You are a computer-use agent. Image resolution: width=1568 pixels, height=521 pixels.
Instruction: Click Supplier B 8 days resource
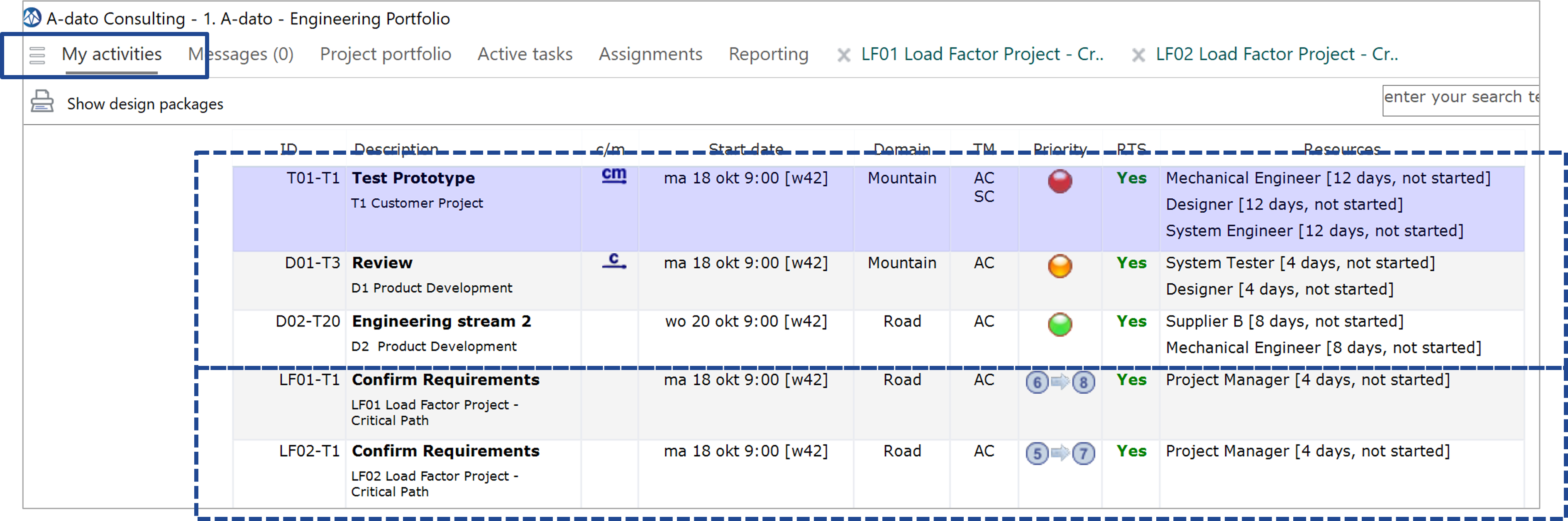coord(1285,321)
